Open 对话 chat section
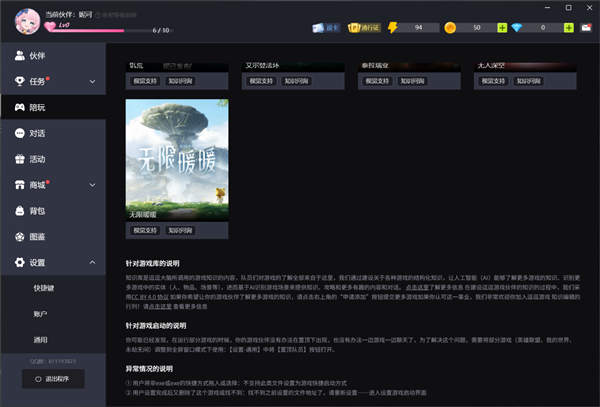The image size is (600, 407). pyautogui.click(x=38, y=133)
